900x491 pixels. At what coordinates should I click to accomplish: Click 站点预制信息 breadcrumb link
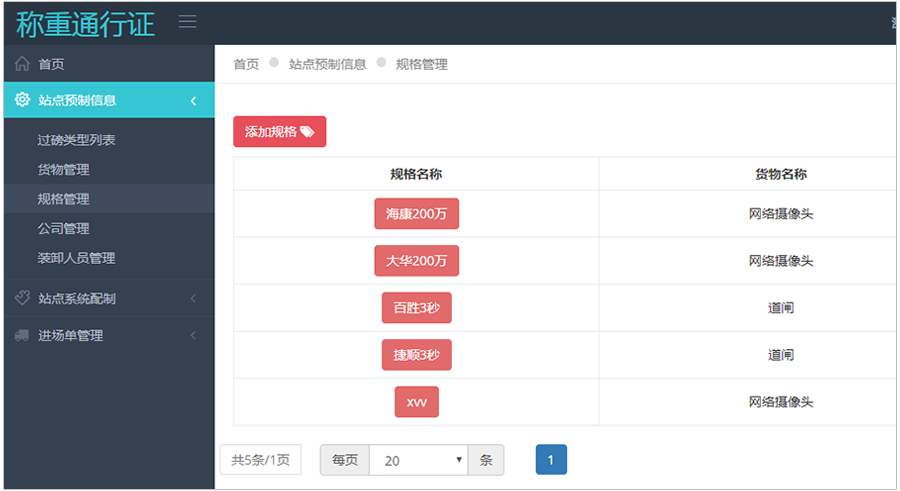tap(328, 64)
